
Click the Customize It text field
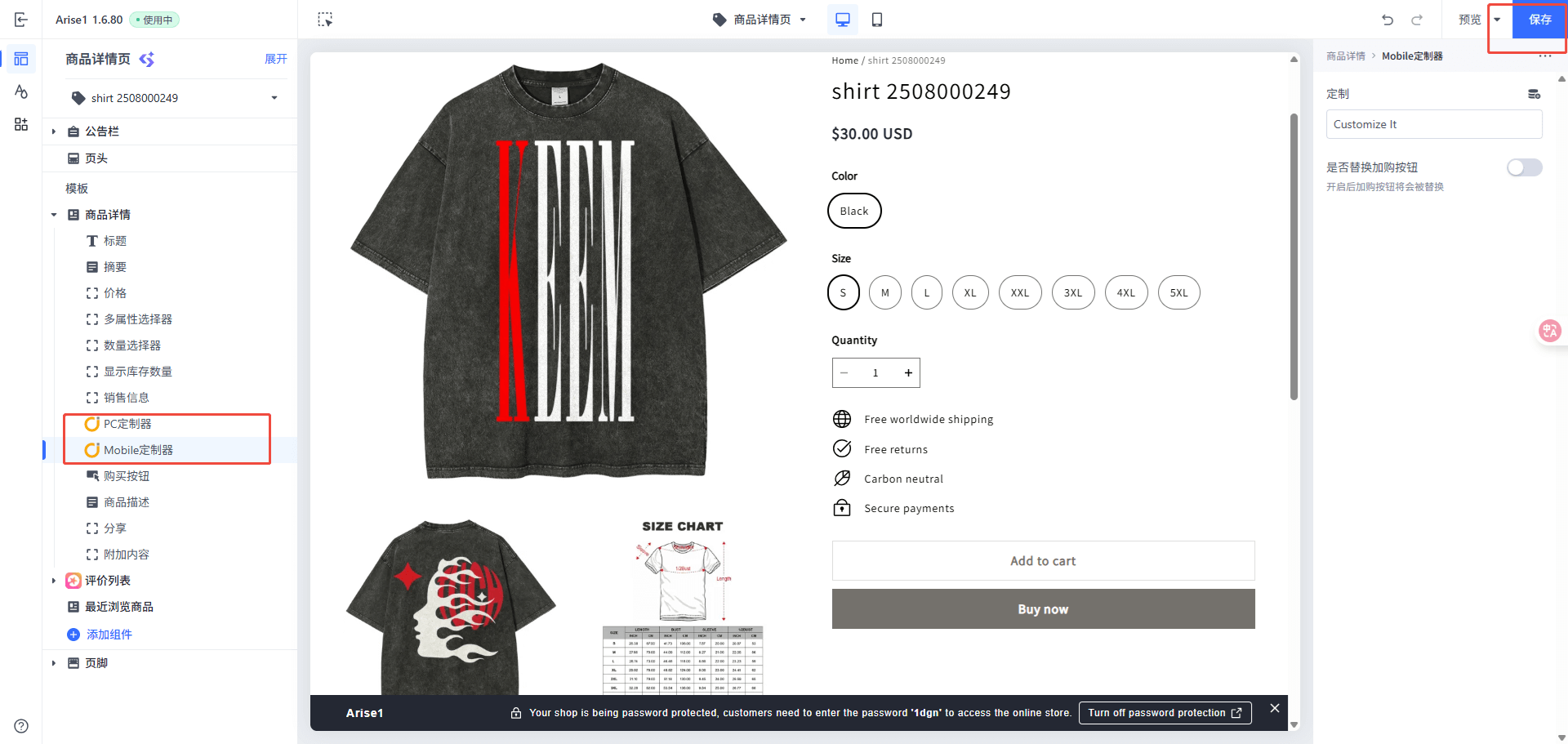click(x=1433, y=124)
